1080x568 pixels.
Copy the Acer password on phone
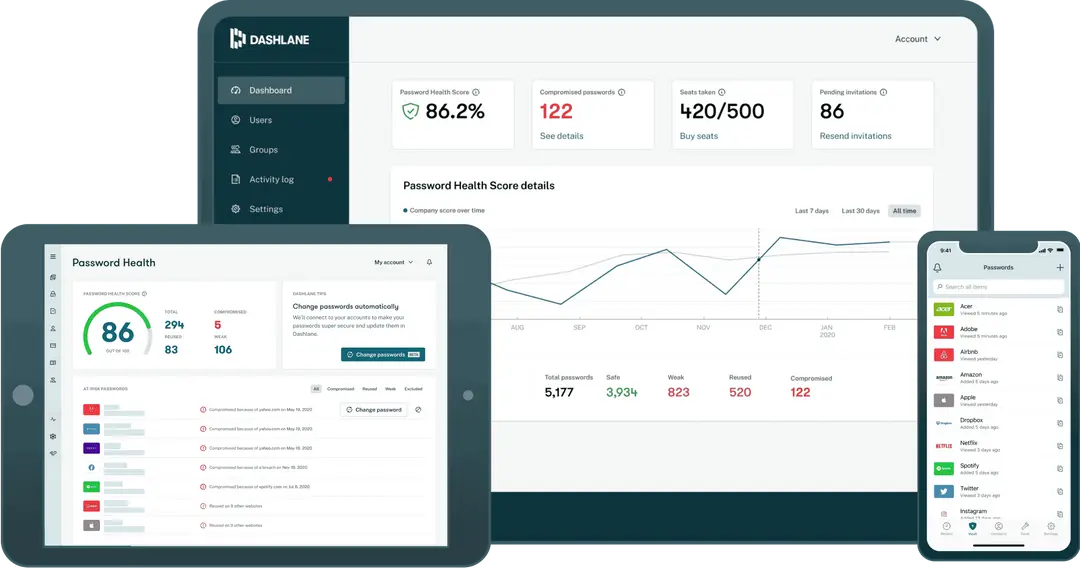(1060, 310)
